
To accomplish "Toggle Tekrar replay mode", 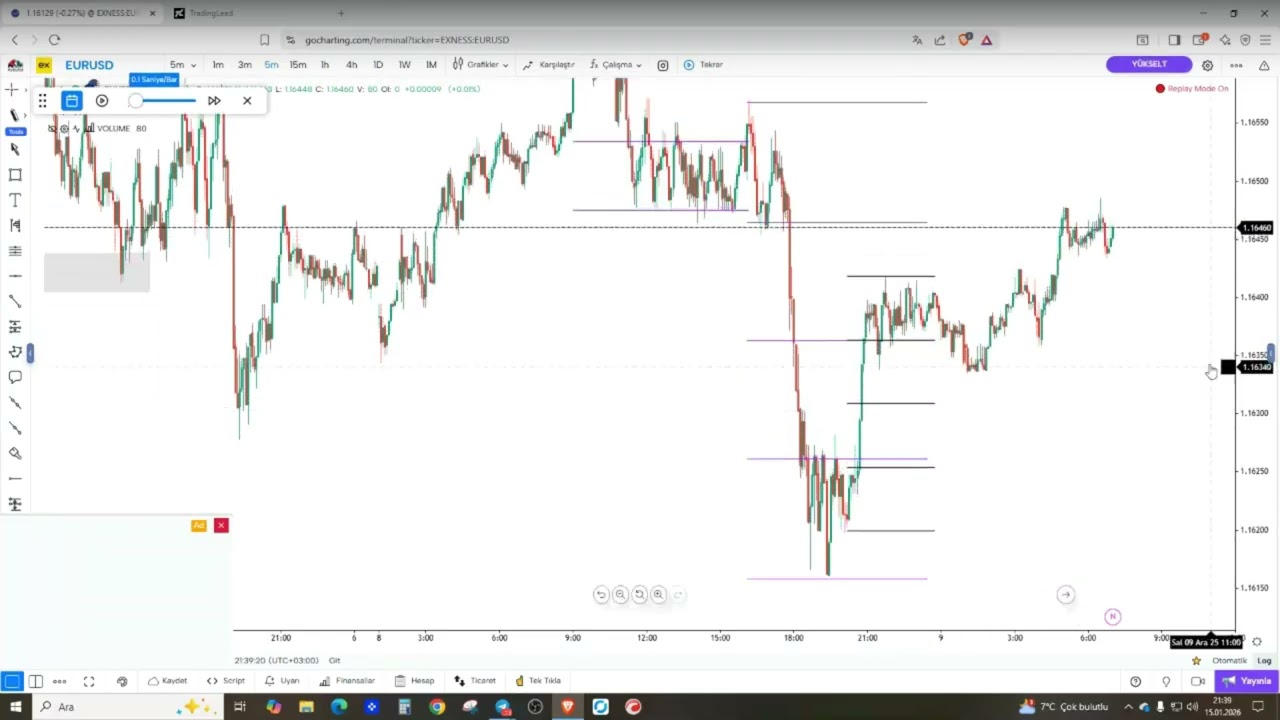I will pyautogui.click(x=703, y=65).
